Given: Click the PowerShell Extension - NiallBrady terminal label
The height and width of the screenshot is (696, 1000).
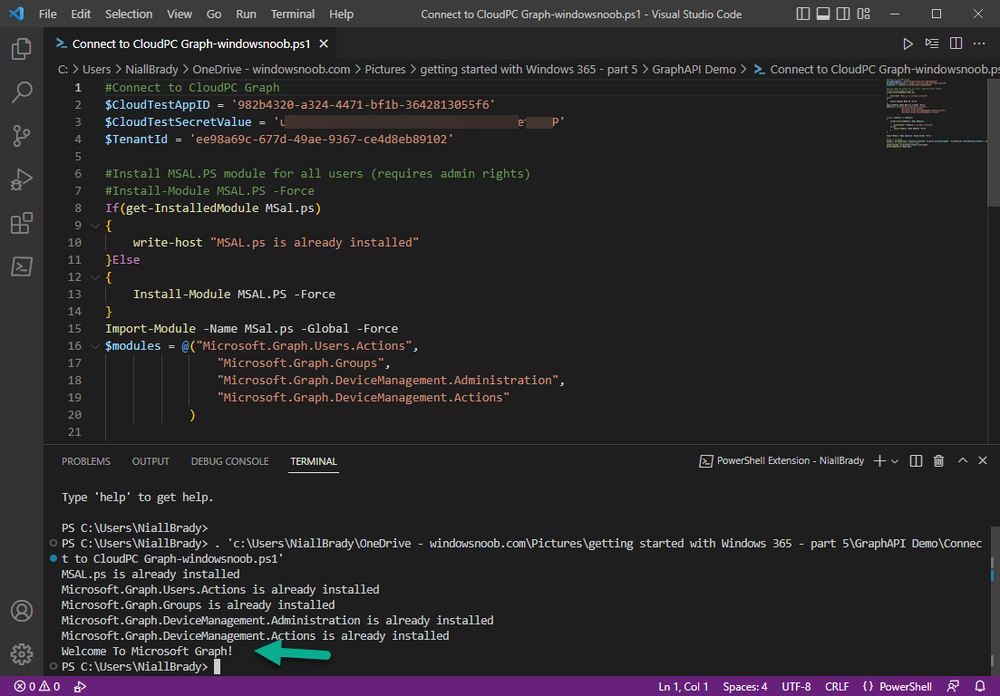Looking at the screenshot, I should click(x=782, y=461).
